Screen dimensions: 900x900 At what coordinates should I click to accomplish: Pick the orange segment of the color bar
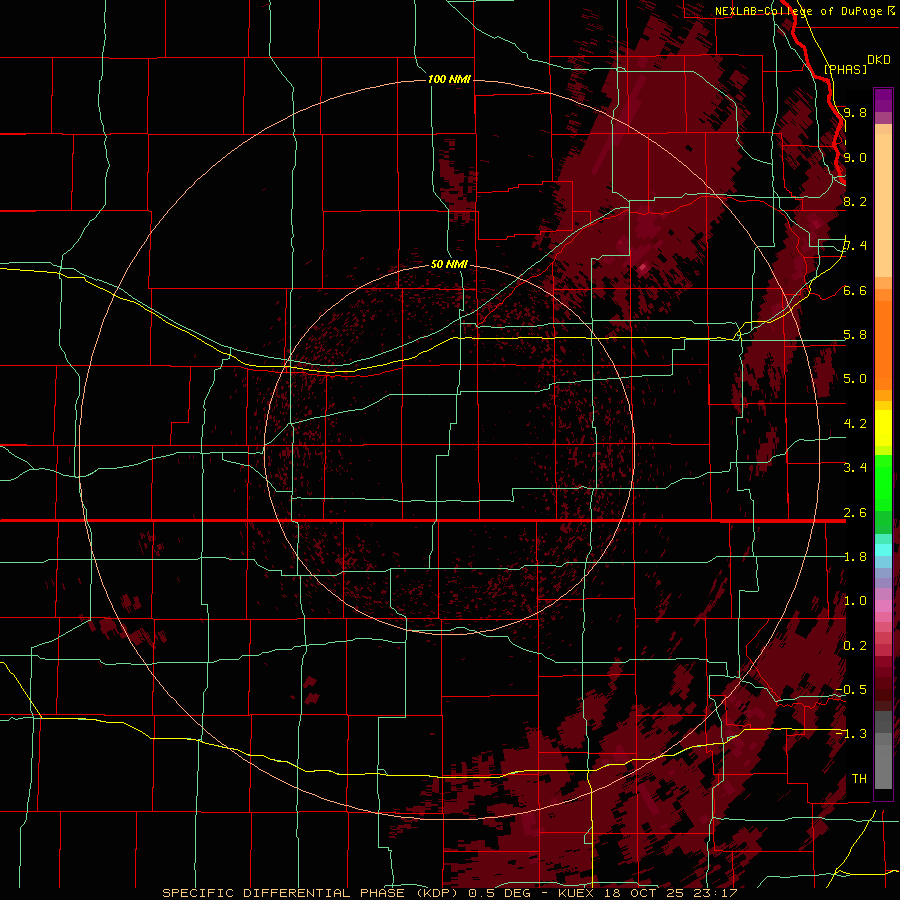coord(883,344)
